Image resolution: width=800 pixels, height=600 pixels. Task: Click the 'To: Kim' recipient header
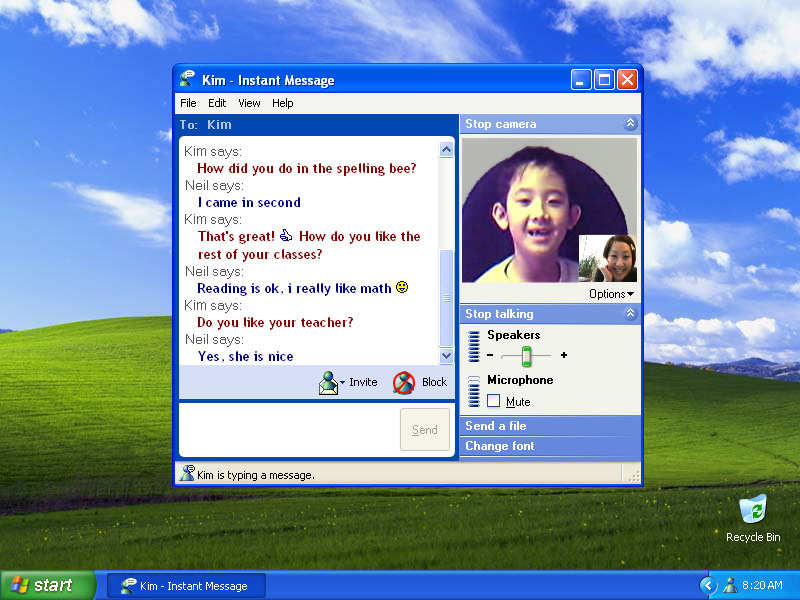206,125
